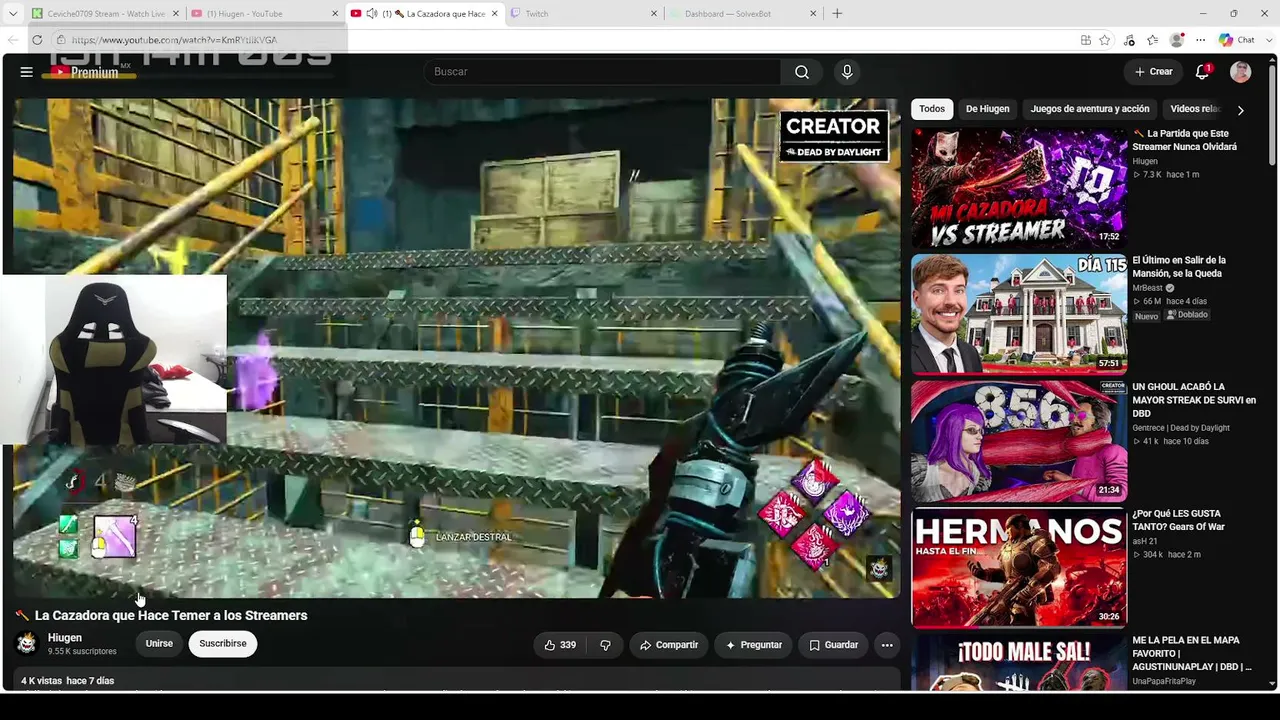The width and height of the screenshot is (1280, 720).
Task: Select the De Hiugen filter chip
Action: [988, 109]
